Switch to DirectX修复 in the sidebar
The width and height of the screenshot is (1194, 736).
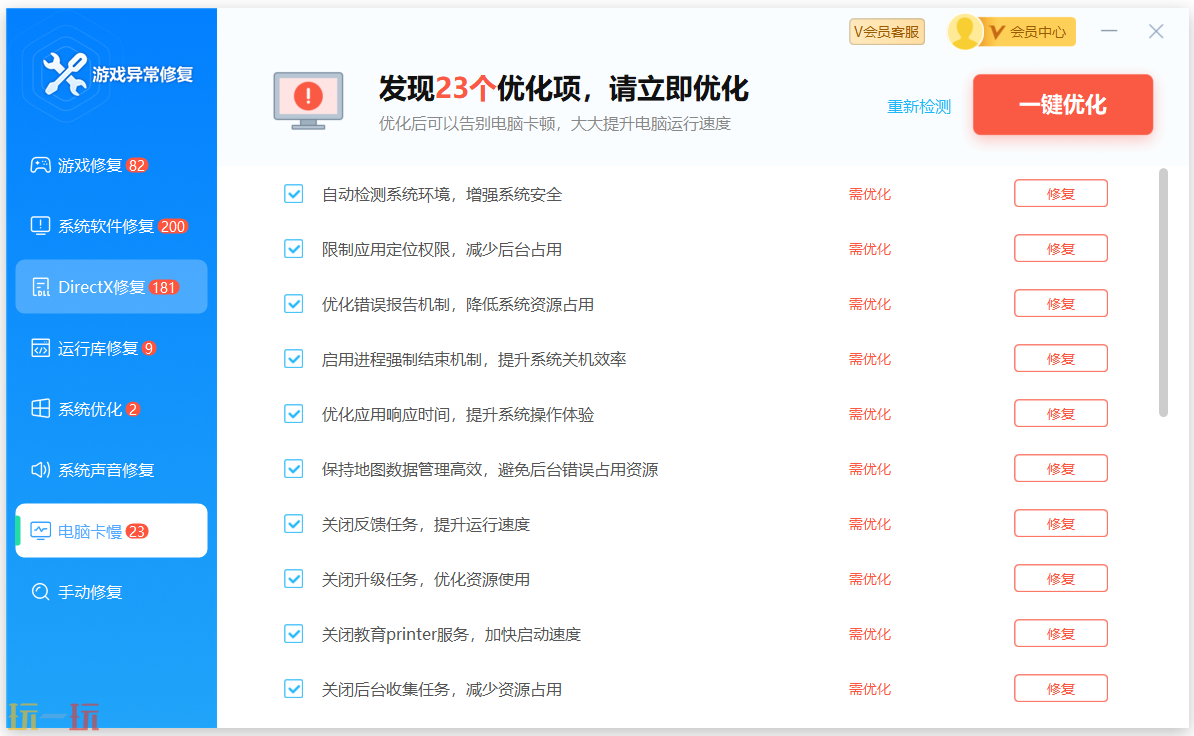click(x=40, y=286)
